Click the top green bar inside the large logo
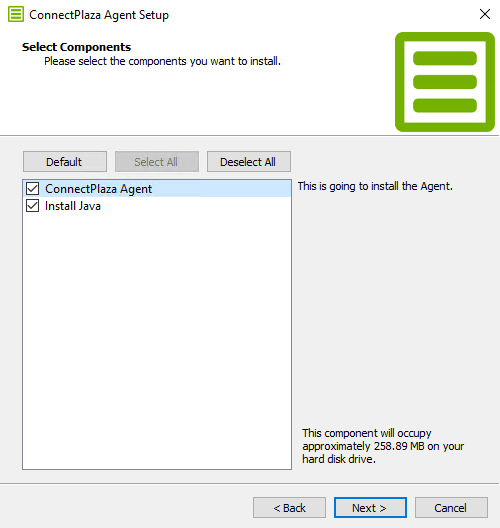The height and width of the screenshot is (528, 500). 445,58
